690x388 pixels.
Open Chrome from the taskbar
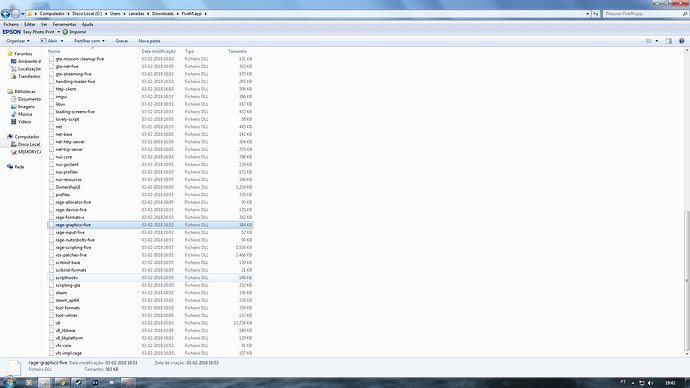coord(62,382)
